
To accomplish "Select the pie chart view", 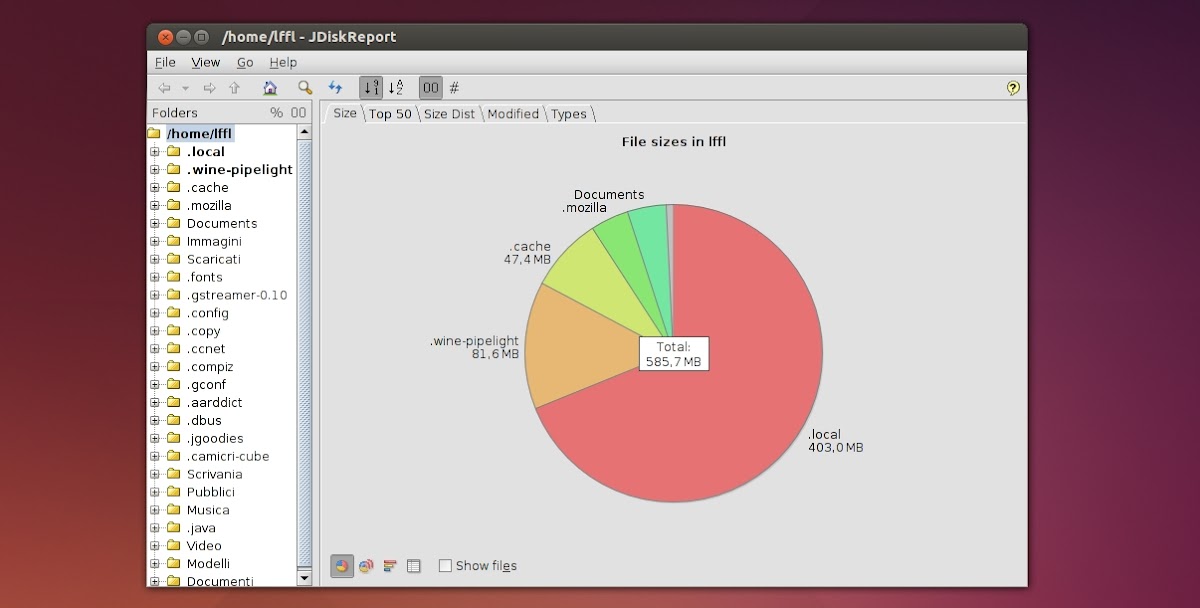I will 342,566.
